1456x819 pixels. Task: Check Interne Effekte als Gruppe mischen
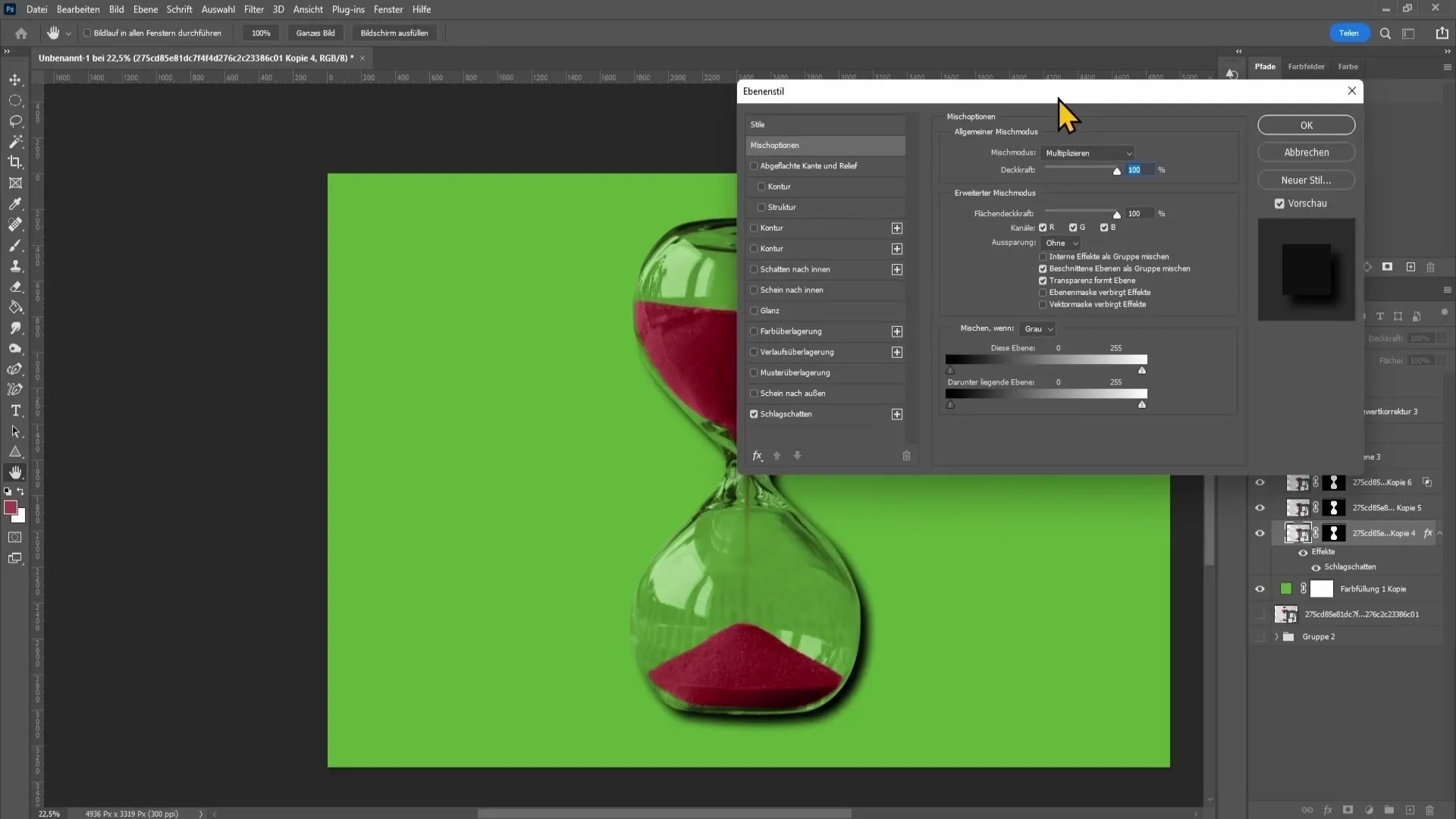point(1043,256)
